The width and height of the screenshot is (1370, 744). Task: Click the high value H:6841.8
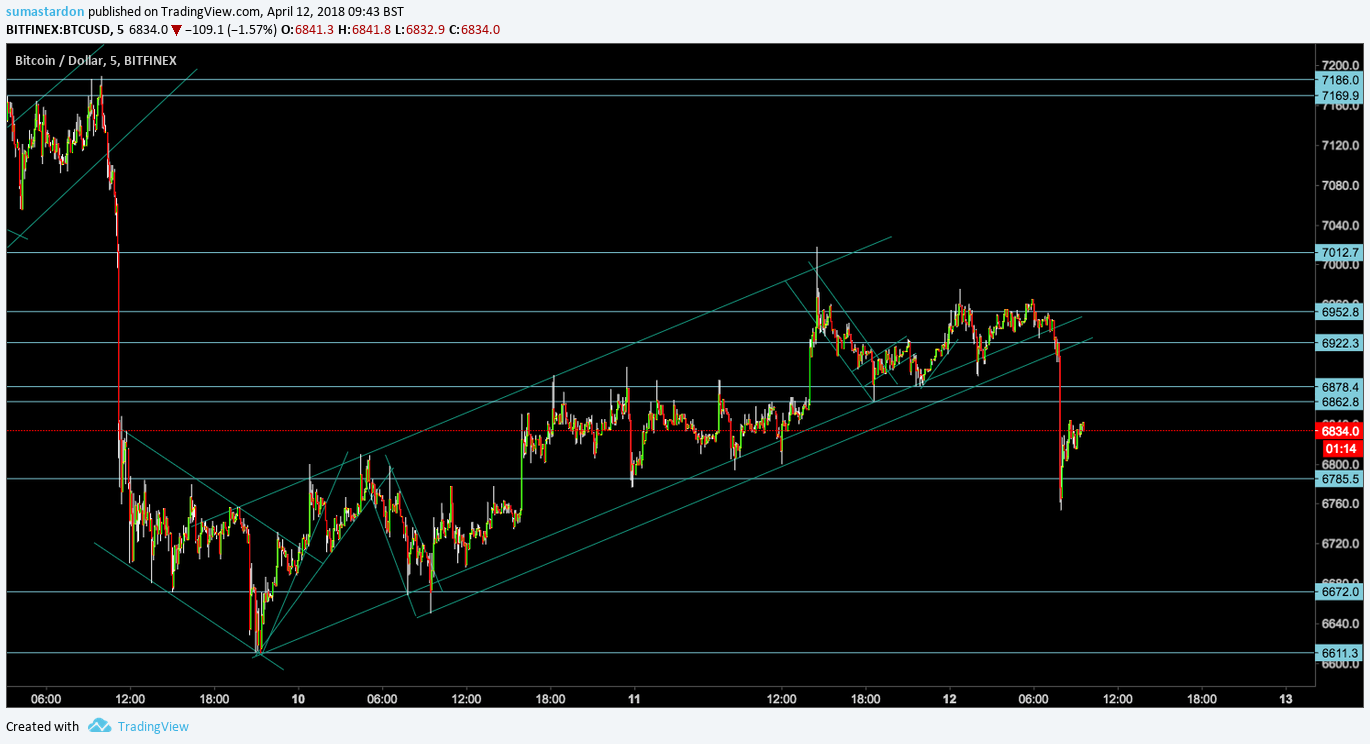[x=365, y=30]
